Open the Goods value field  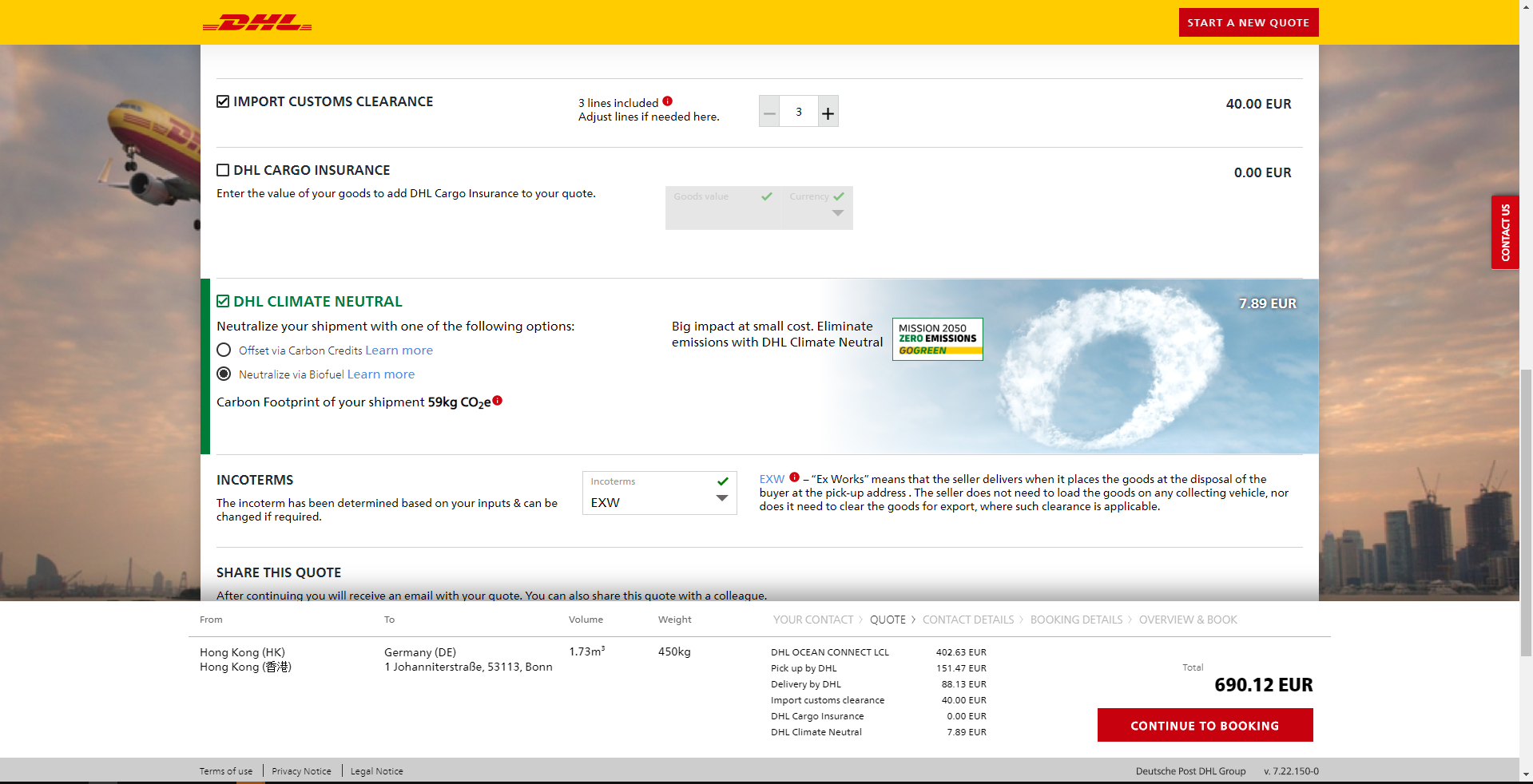711,208
